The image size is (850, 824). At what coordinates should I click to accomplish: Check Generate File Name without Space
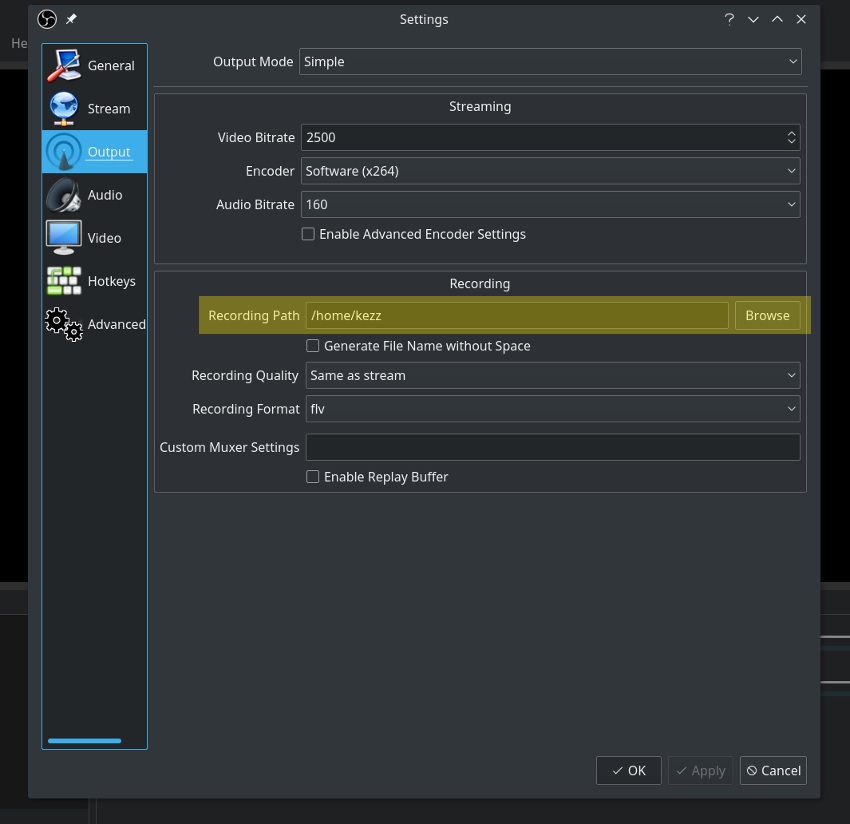tap(313, 345)
